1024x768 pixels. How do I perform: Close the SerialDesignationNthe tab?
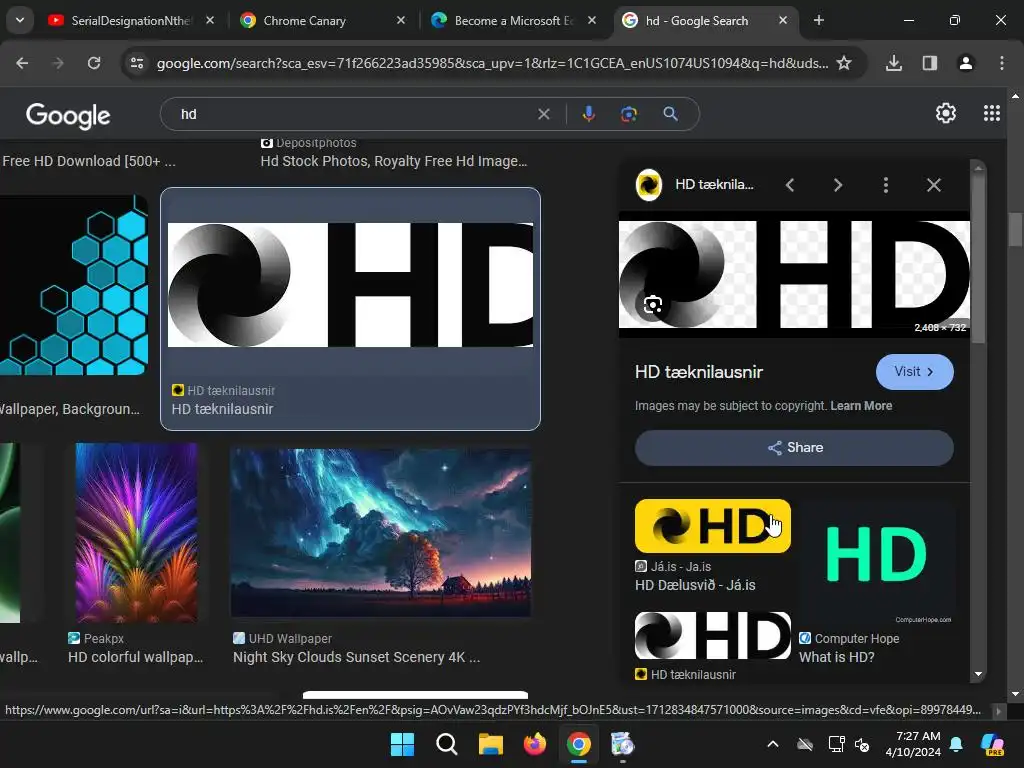(x=210, y=21)
